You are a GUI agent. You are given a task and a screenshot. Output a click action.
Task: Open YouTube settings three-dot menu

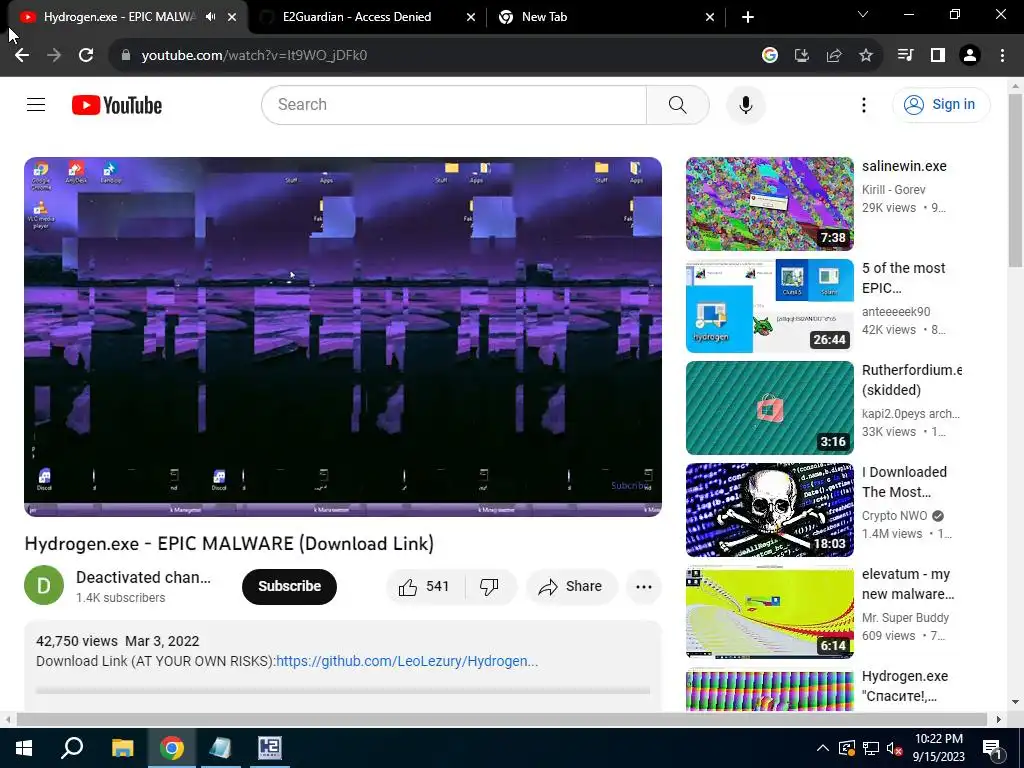(x=864, y=104)
